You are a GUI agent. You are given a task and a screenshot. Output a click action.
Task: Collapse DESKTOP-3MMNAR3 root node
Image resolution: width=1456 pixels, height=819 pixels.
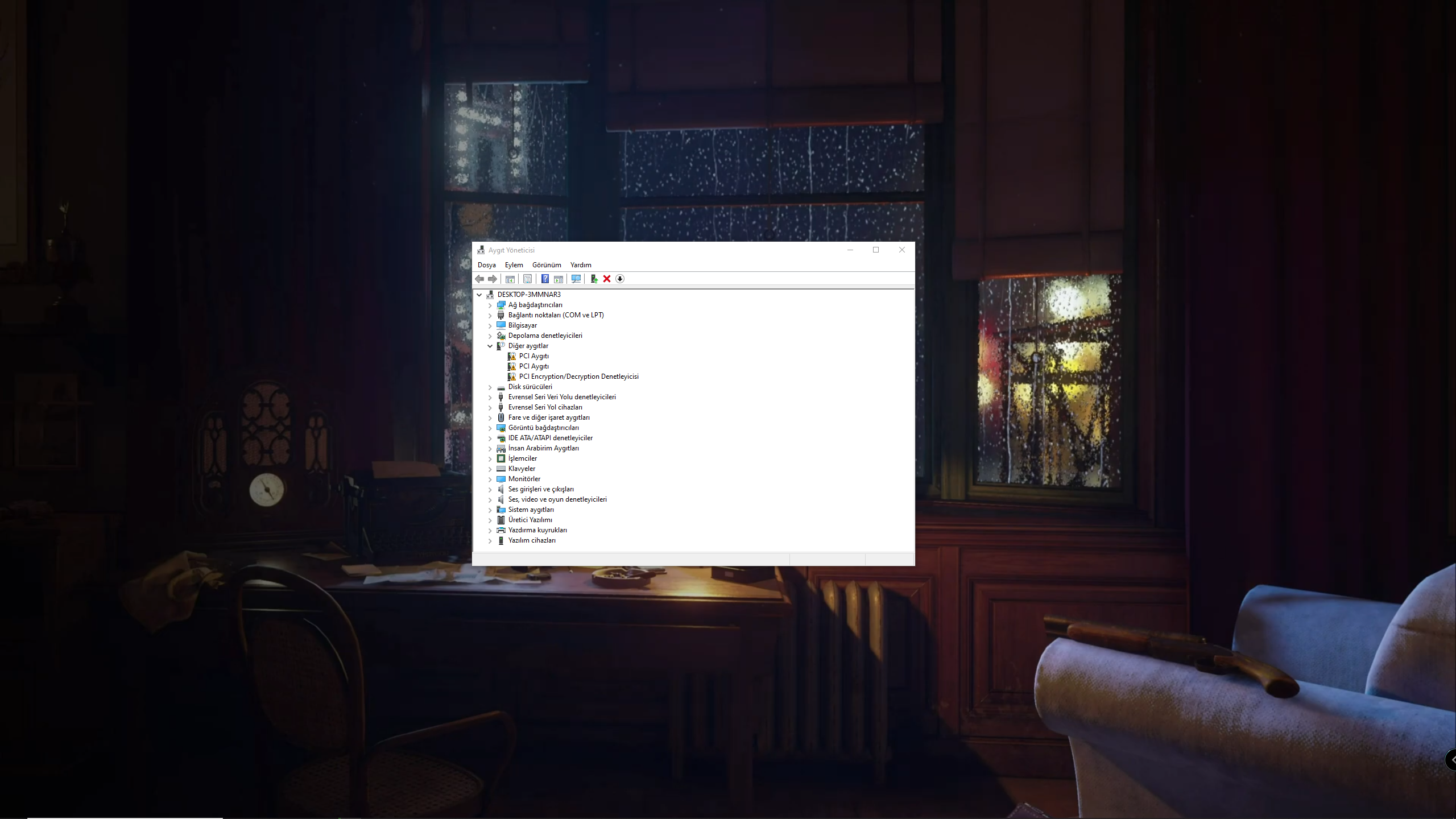[x=479, y=295]
